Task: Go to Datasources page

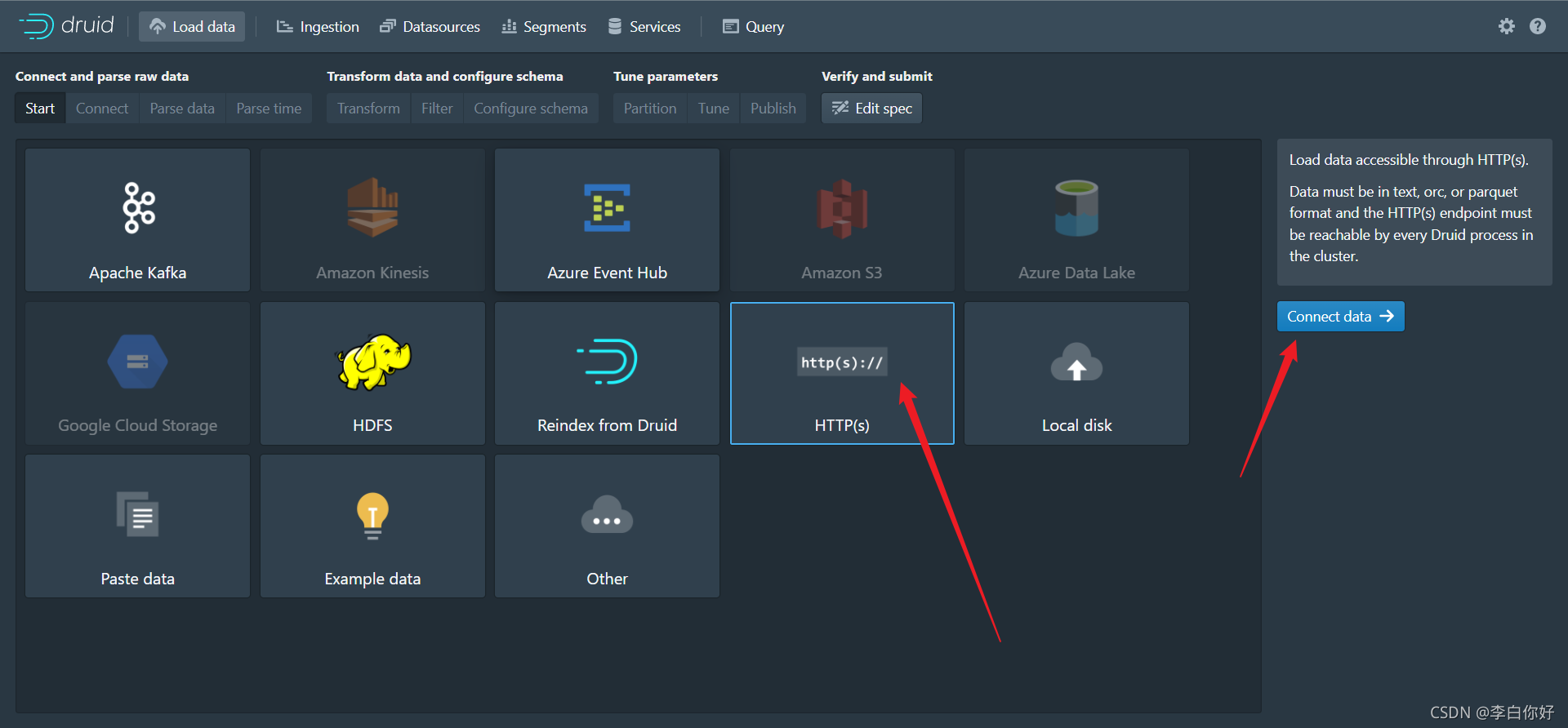Action: click(430, 27)
